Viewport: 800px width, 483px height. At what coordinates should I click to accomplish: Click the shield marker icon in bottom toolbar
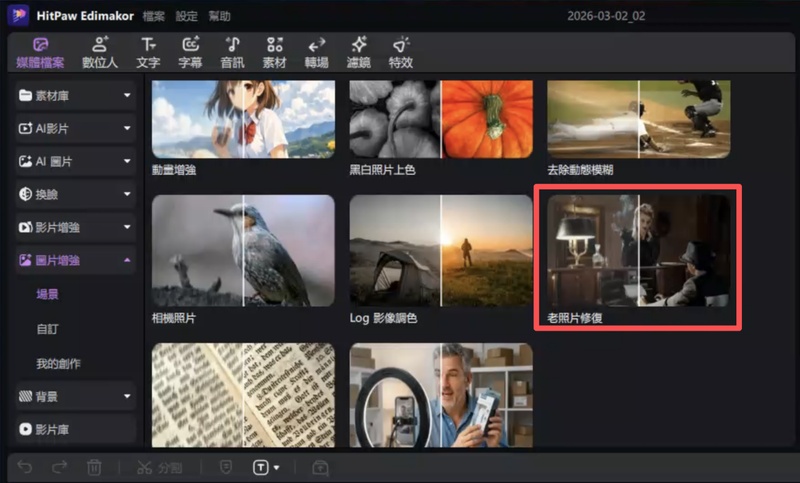click(x=226, y=467)
